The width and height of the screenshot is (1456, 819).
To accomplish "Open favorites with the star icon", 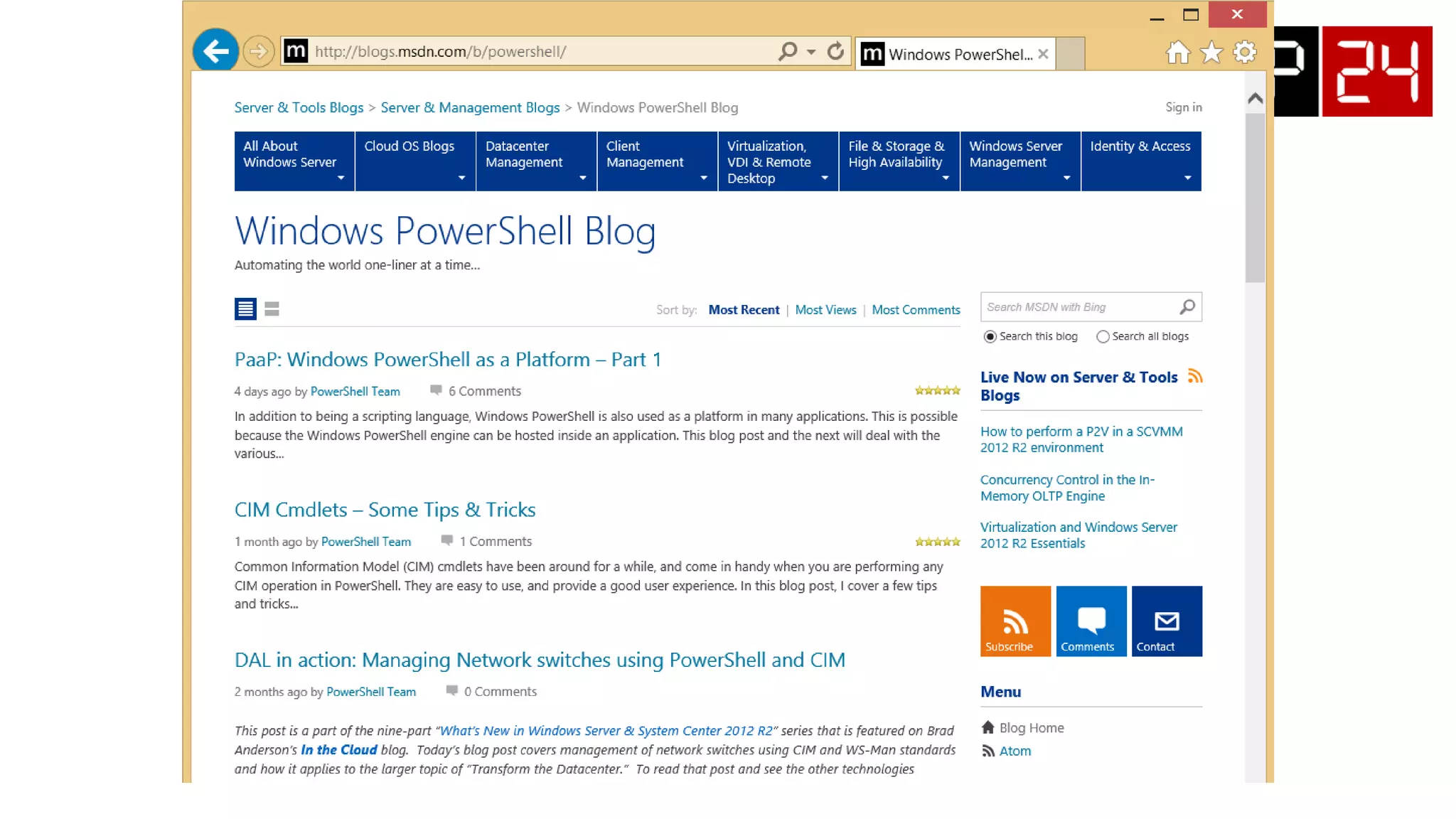I will [1211, 53].
